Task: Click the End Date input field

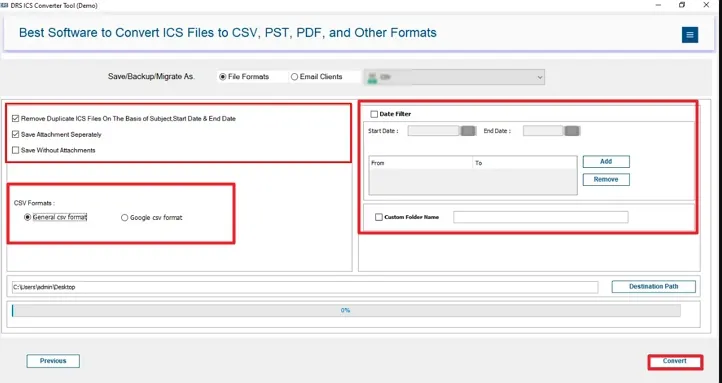Action: tap(543, 131)
